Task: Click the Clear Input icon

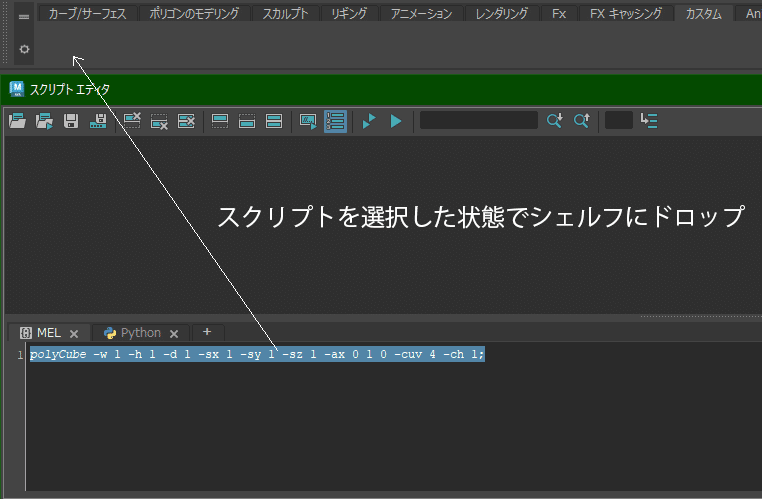Action: (x=159, y=121)
